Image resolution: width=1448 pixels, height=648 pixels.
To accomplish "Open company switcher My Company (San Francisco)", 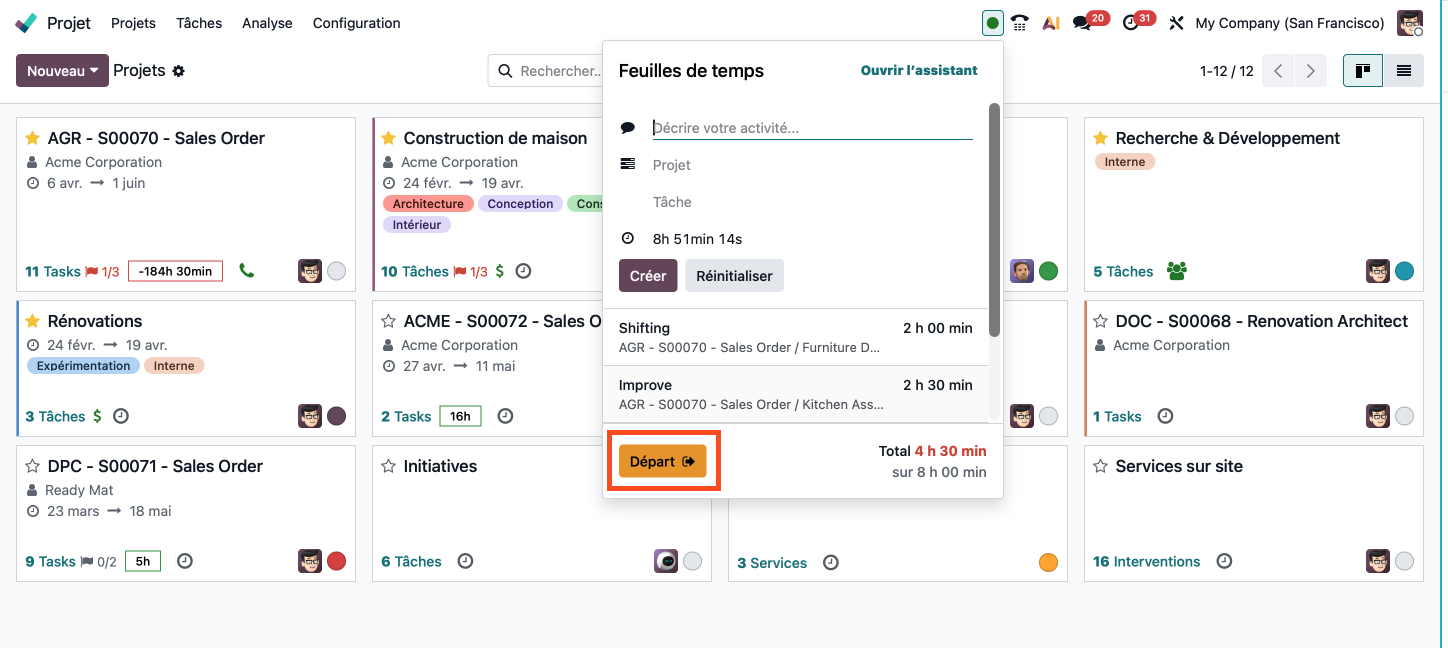I will [x=1290, y=23].
